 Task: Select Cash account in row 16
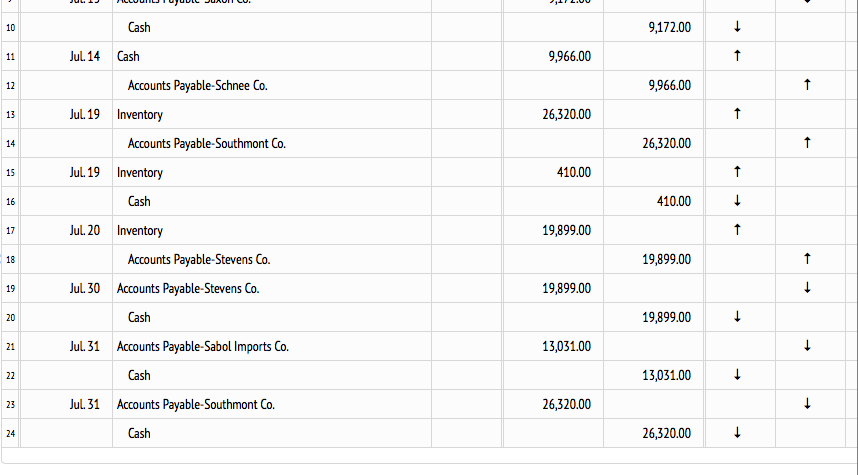pyautogui.click(x=139, y=201)
